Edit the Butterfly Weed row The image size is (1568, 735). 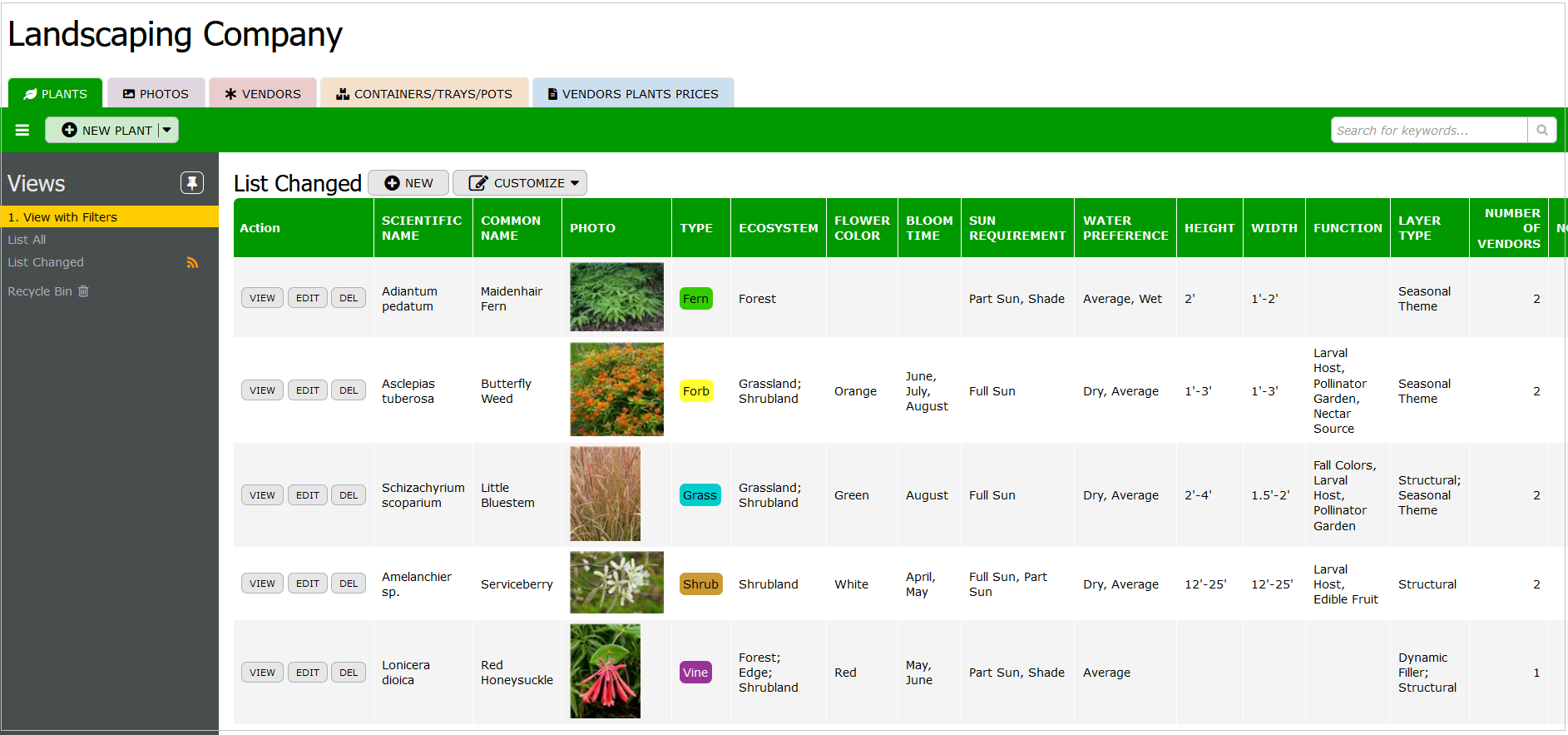[307, 390]
